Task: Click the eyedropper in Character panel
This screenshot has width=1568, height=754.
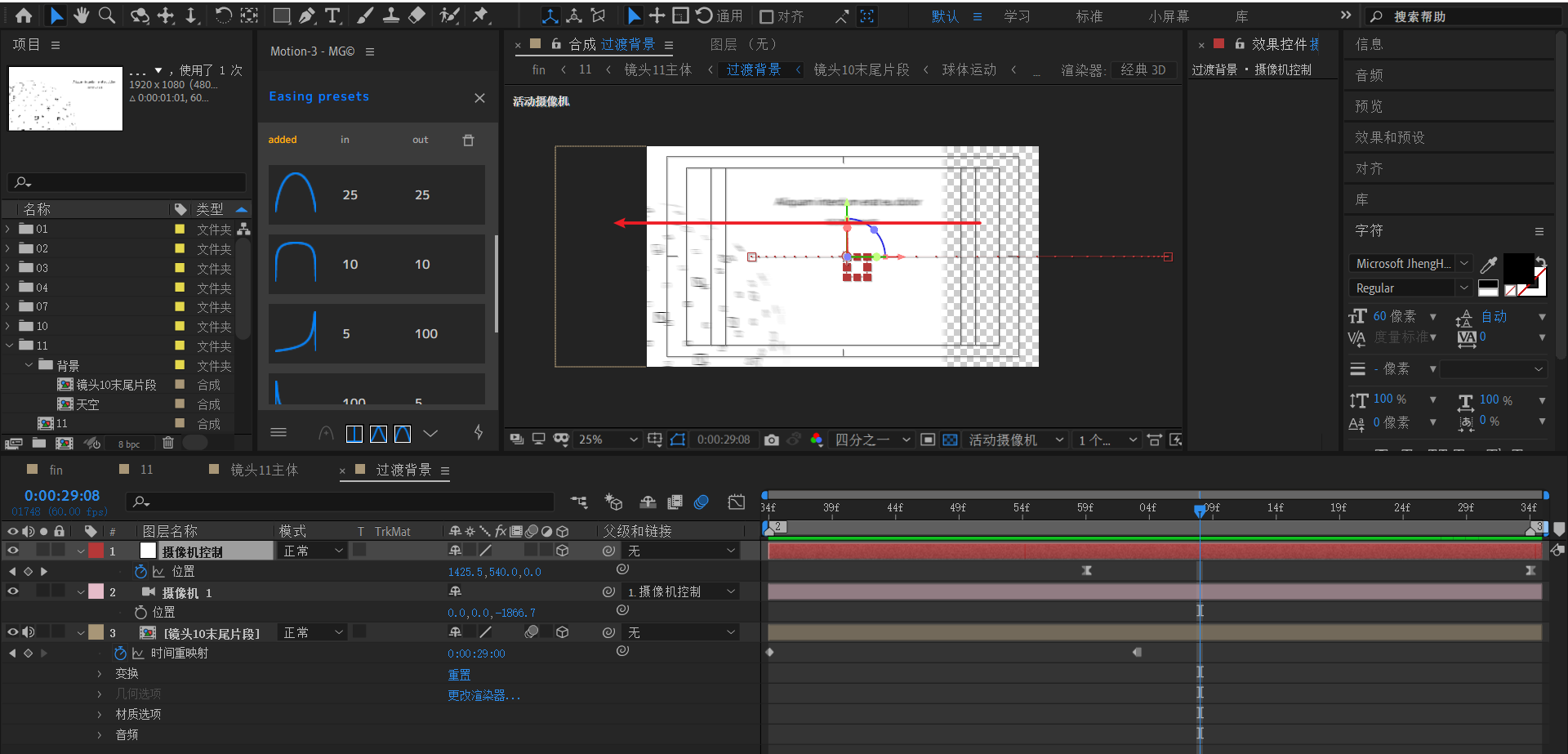Action: [1489, 264]
